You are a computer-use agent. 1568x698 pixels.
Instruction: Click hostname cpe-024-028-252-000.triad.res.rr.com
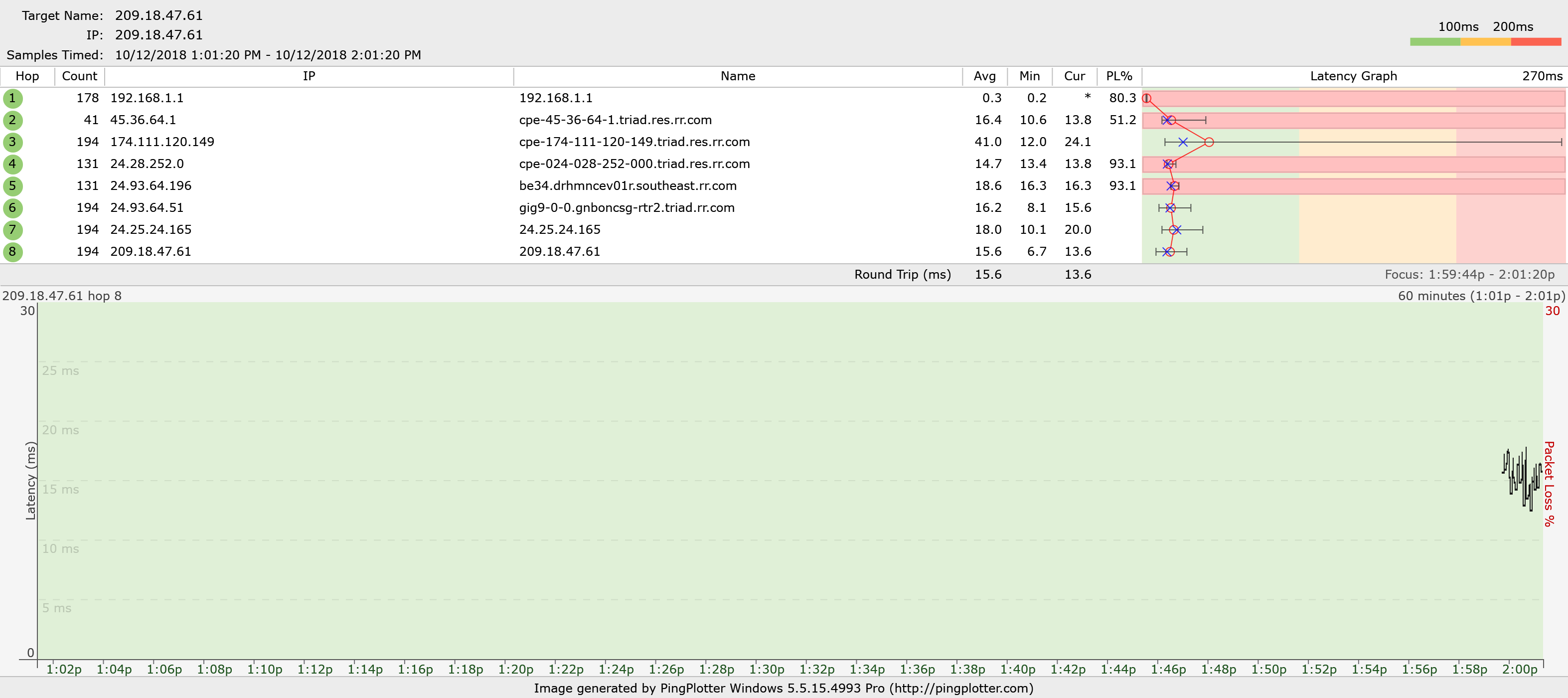pos(634,164)
